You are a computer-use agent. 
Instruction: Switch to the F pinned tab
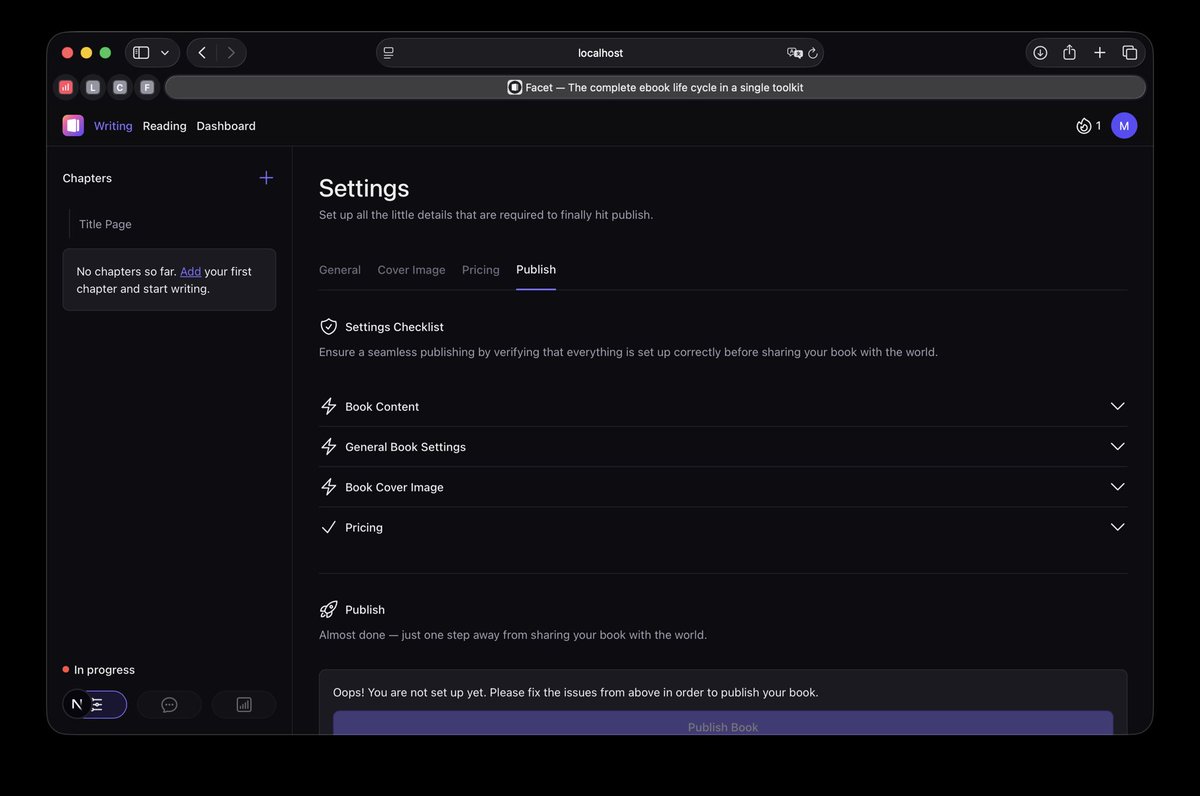tap(147, 87)
